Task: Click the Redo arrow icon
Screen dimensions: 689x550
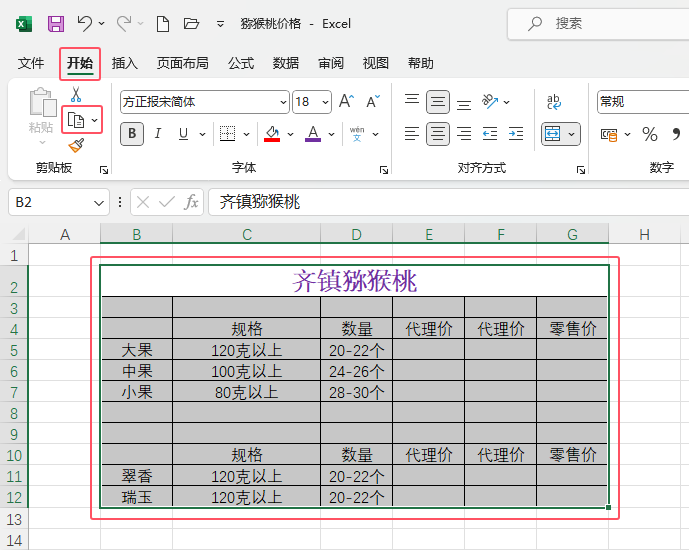Action: tap(123, 23)
